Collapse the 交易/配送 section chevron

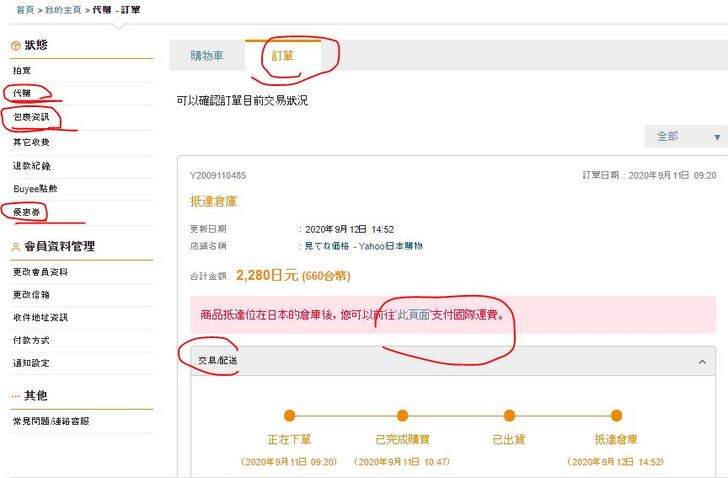tap(703, 362)
